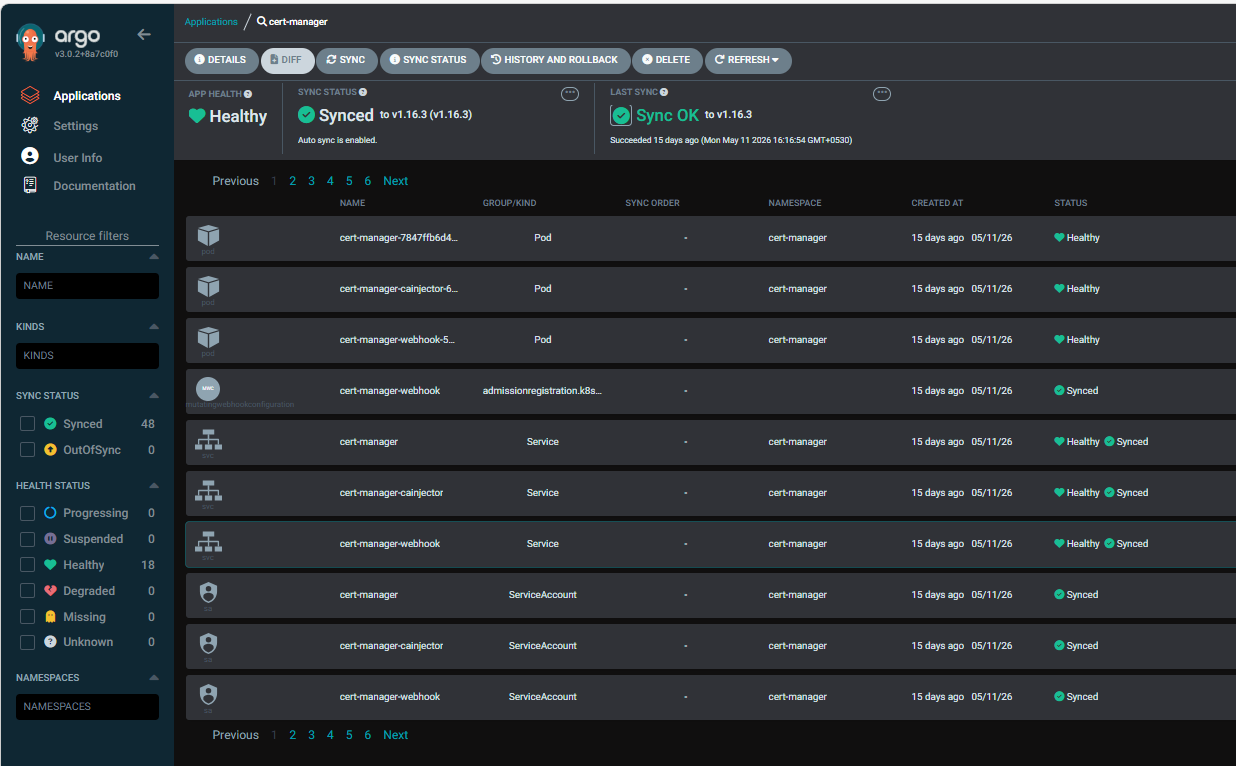Open Settings in the sidebar

pyautogui.click(x=76, y=126)
